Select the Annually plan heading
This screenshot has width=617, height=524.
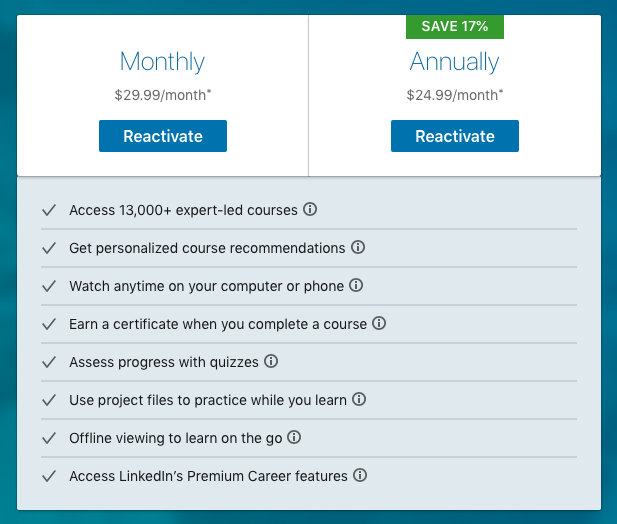click(x=455, y=61)
